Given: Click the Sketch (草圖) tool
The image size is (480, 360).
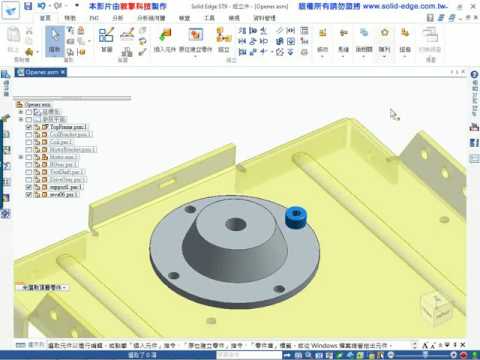Looking at the screenshot, I should [x=106, y=40].
